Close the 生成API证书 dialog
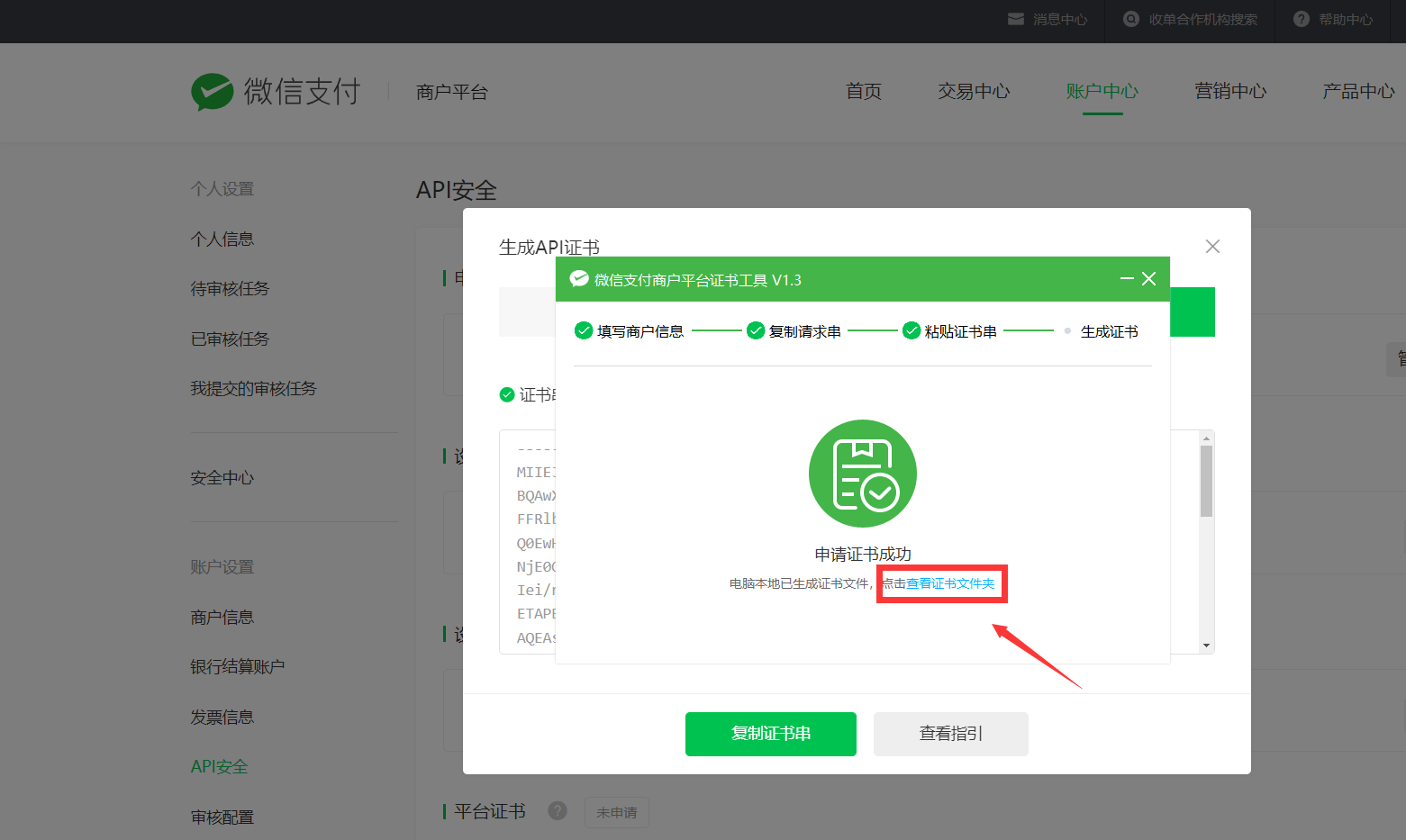This screenshot has height=840, width=1406. [x=1212, y=247]
